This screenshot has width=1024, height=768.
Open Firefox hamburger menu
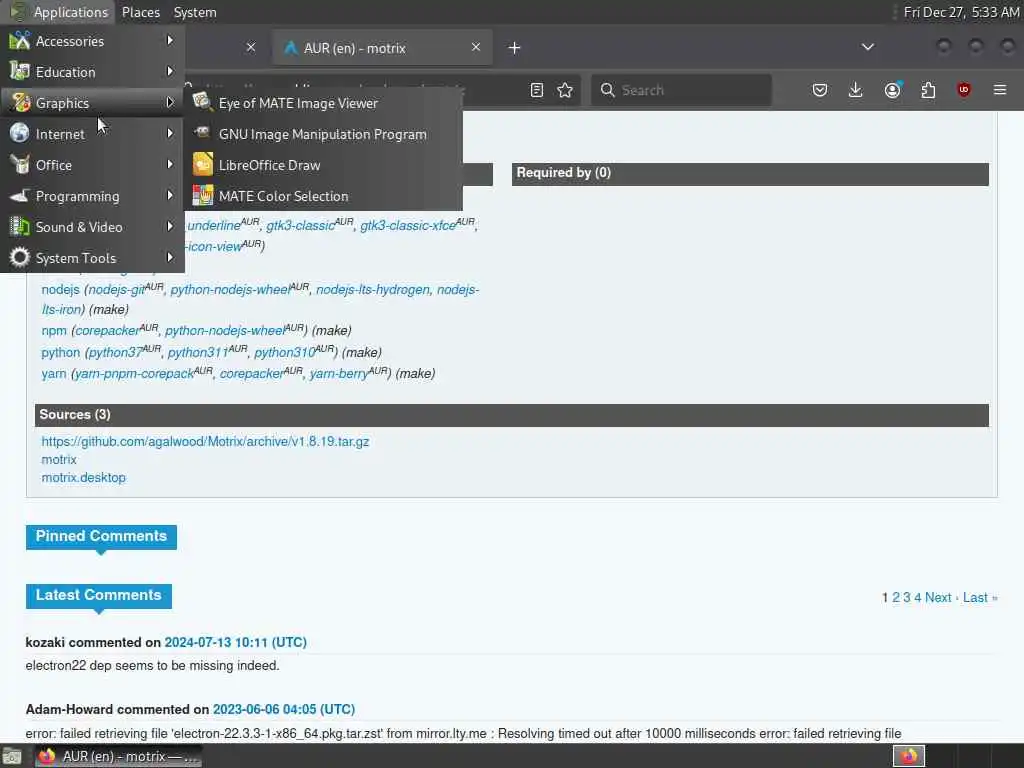1000,90
